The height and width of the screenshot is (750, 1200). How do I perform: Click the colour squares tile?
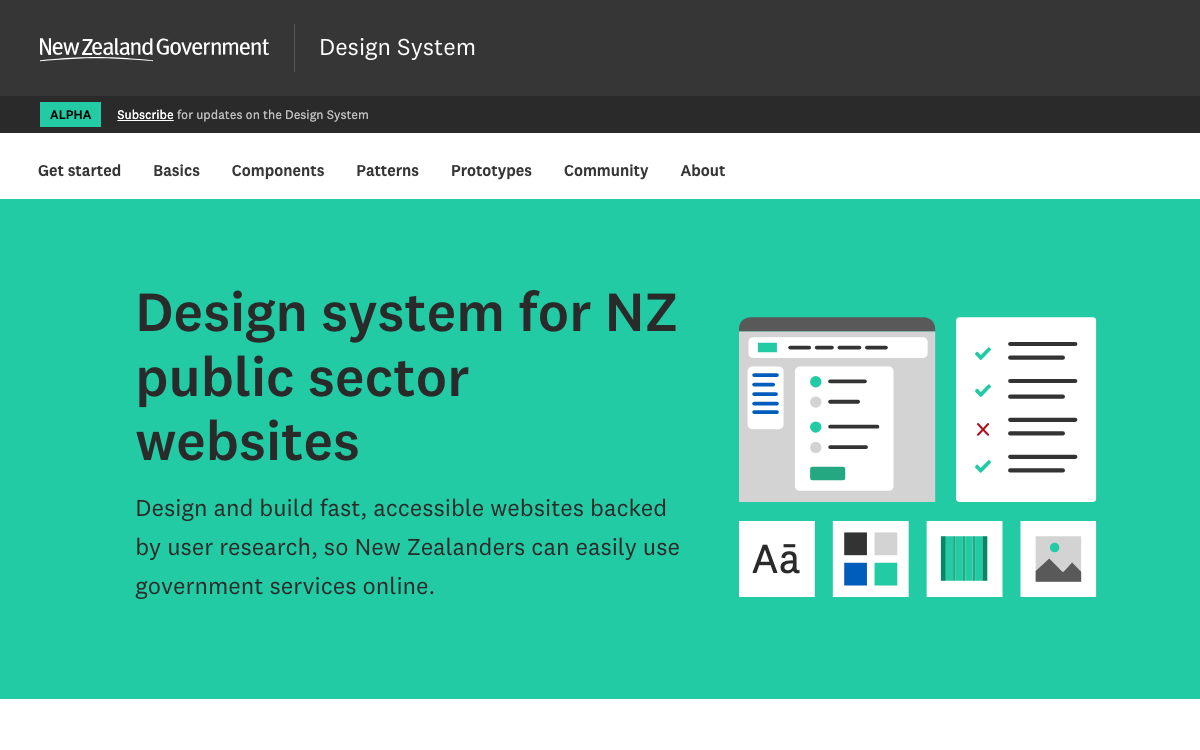tap(871, 559)
